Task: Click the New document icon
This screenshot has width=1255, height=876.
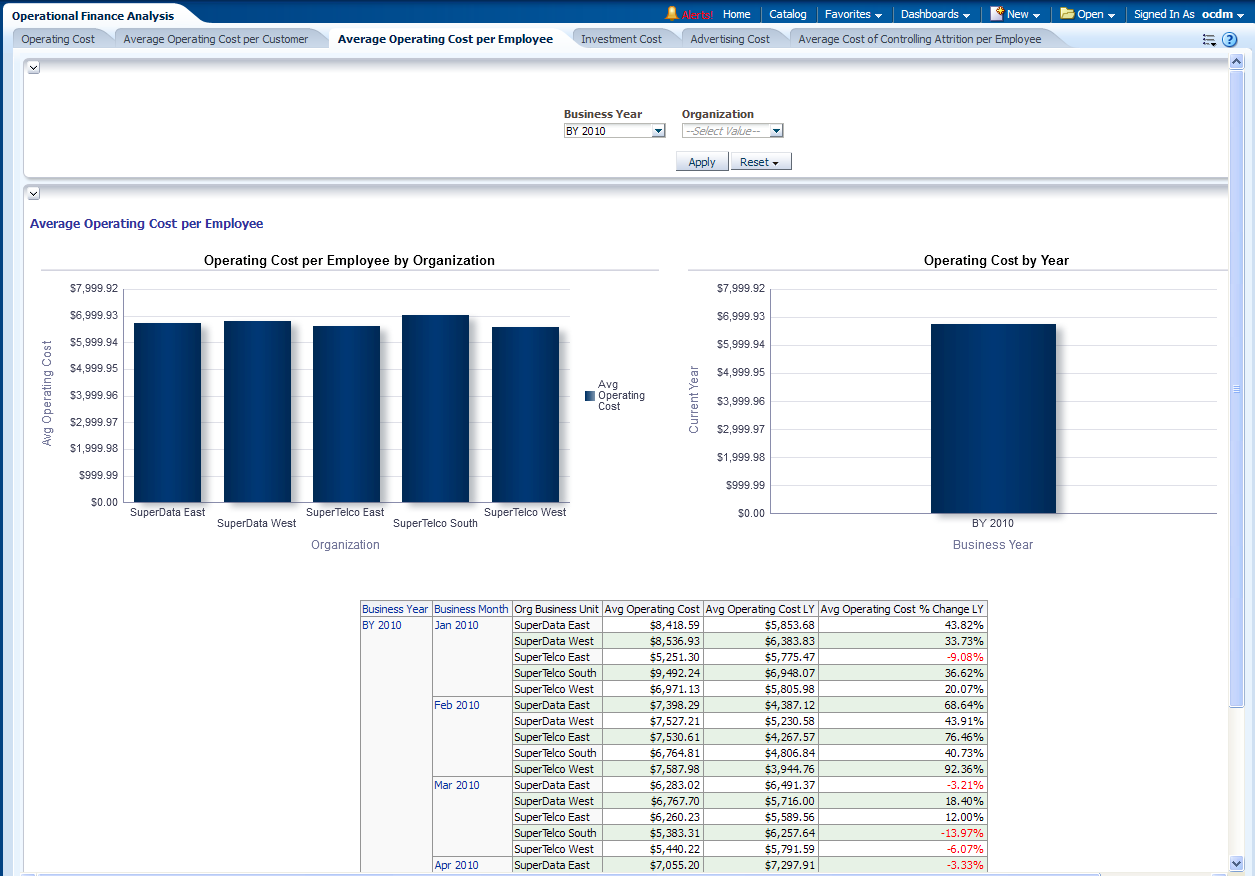Action: 997,14
